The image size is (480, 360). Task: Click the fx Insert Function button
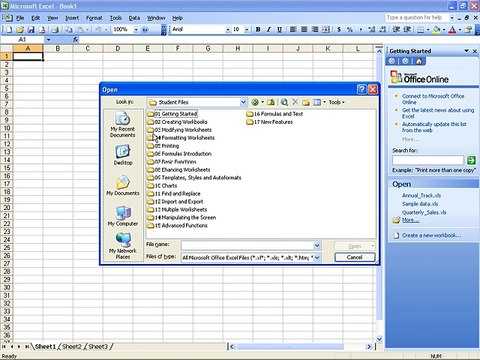[x=76, y=40]
